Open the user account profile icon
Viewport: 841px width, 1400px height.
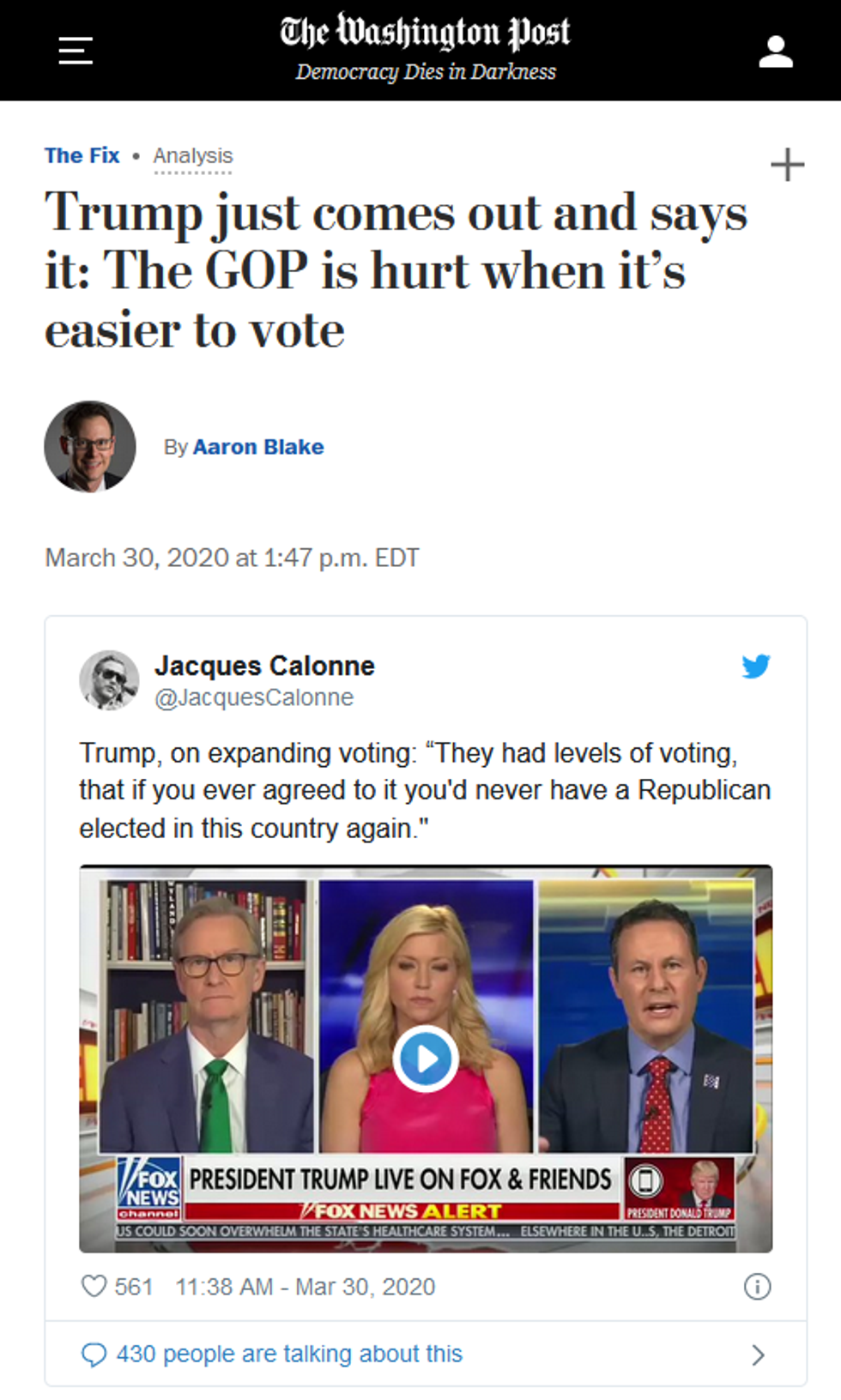pos(777,50)
